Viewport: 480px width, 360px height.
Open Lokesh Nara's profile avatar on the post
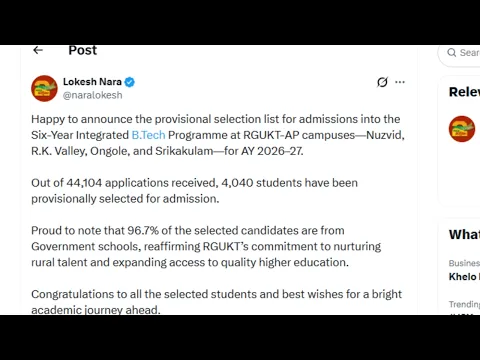(x=44, y=88)
